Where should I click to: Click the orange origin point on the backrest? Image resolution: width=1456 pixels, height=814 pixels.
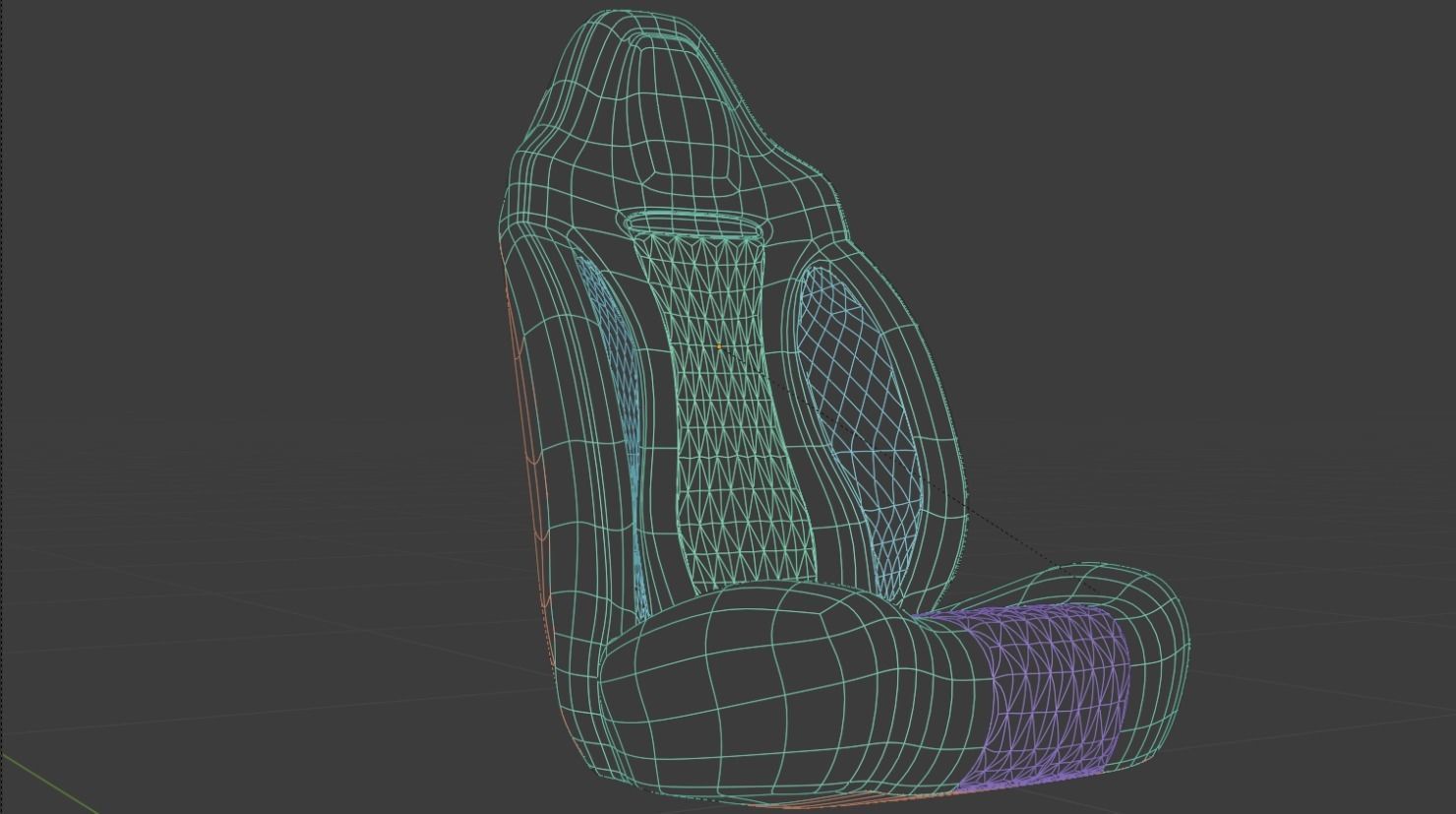click(719, 346)
